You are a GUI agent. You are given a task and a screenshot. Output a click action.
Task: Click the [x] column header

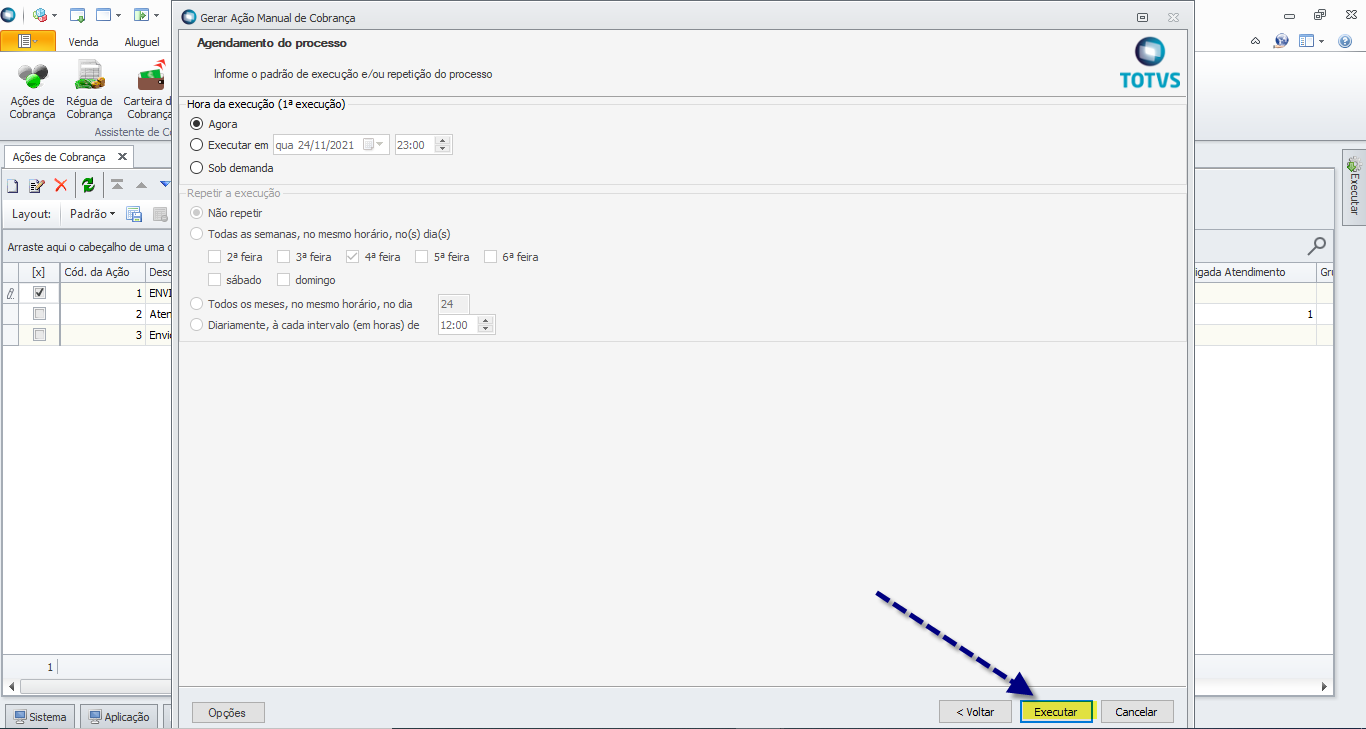coord(39,272)
